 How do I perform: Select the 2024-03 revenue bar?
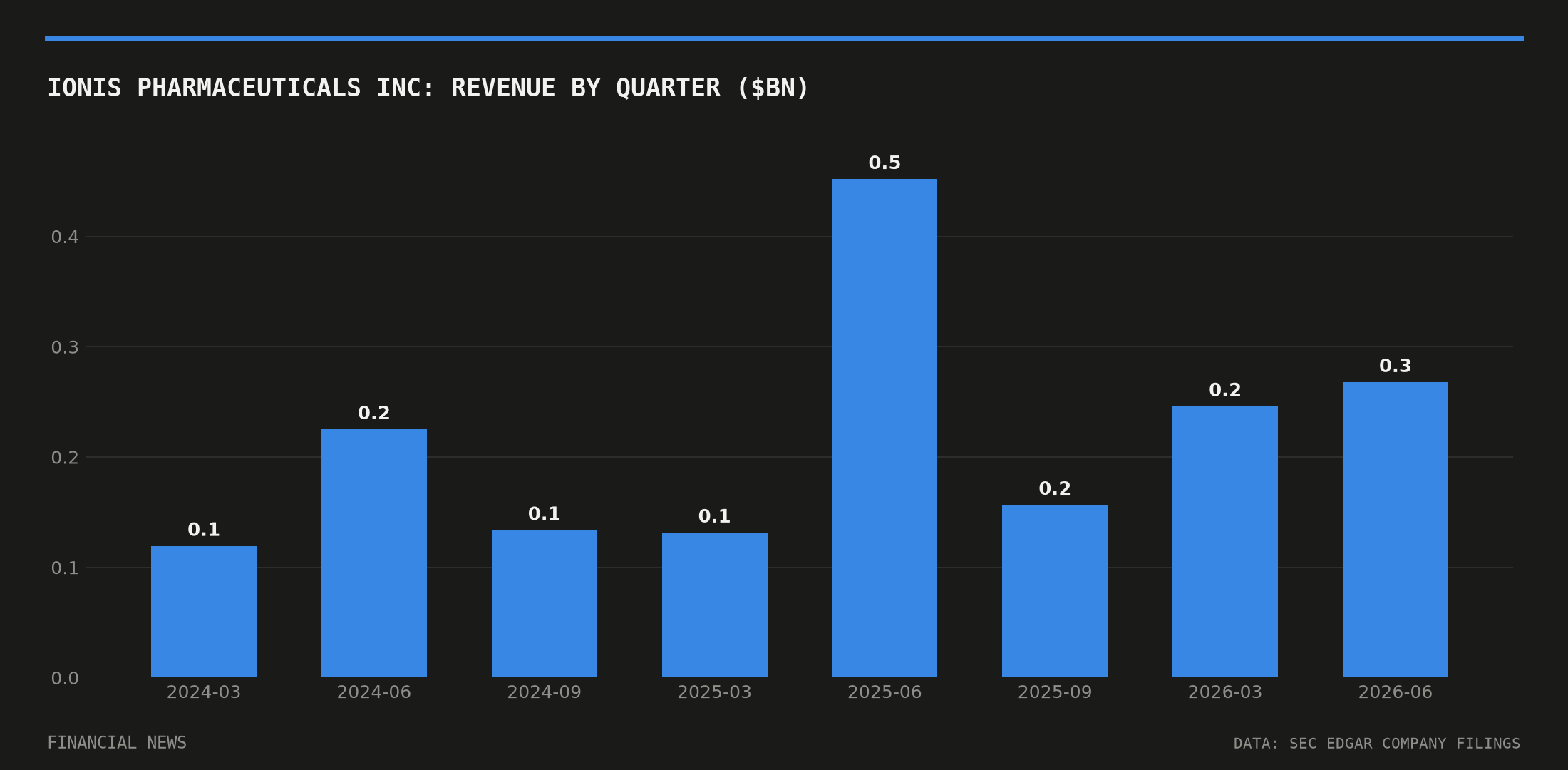click(204, 612)
